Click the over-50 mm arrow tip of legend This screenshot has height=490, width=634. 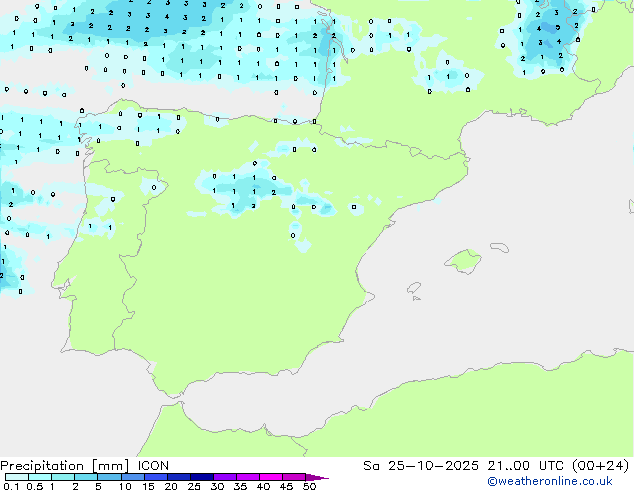pyautogui.click(x=317, y=477)
